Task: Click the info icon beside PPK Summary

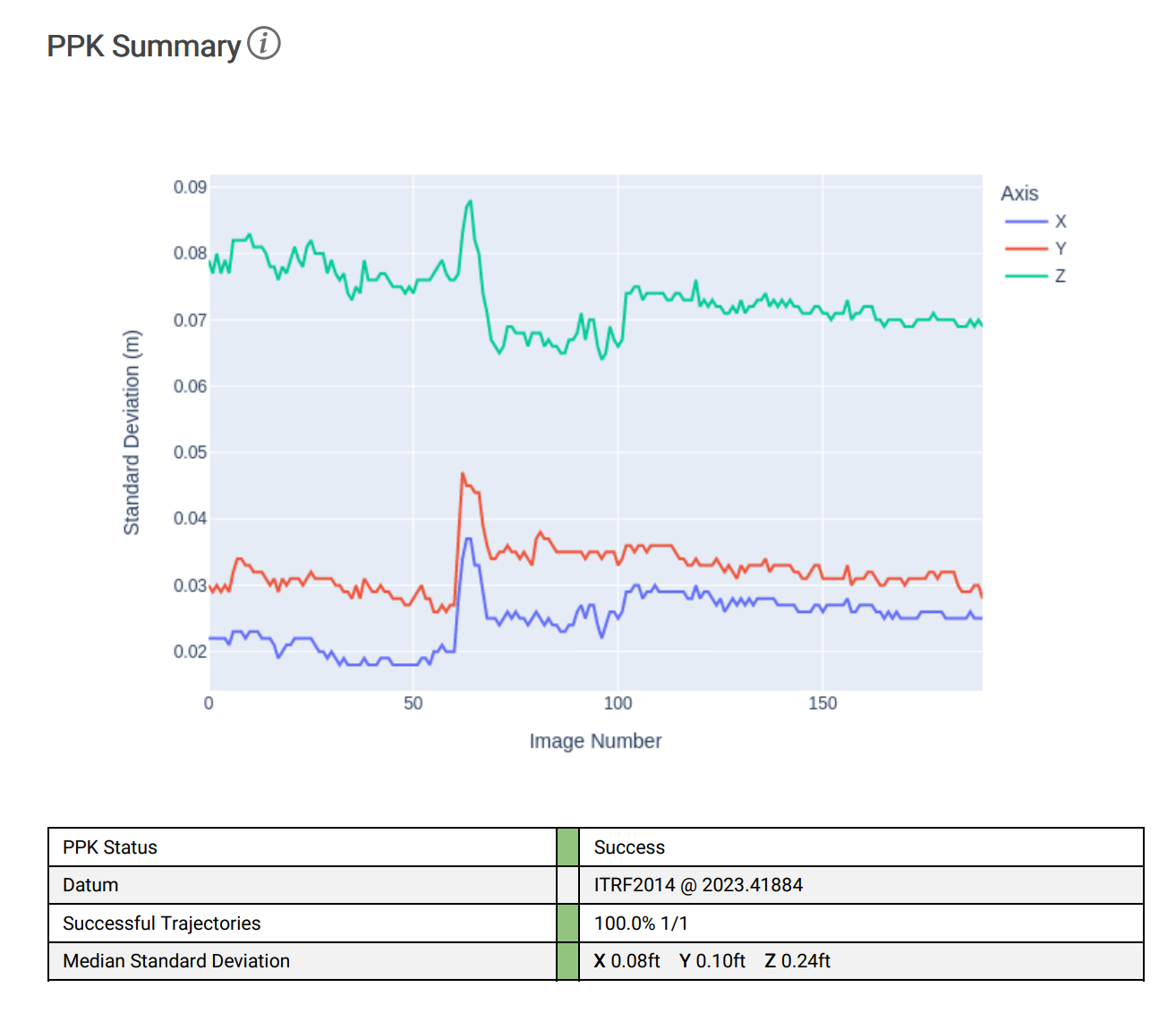Action: click(x=264, y=43)
